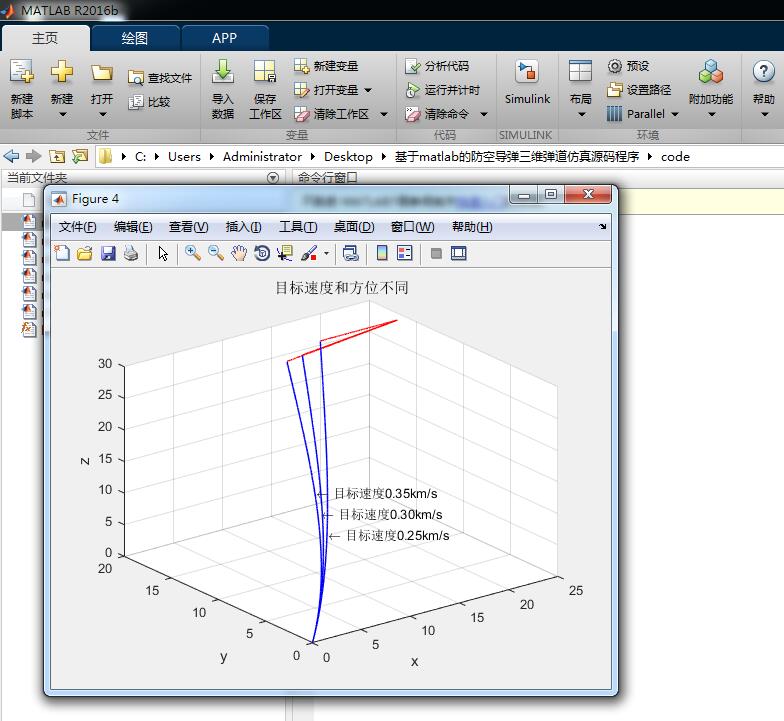
Task: Click 保存工作区 (Save Workspace) icon
Action: click(x=265, y=71)
